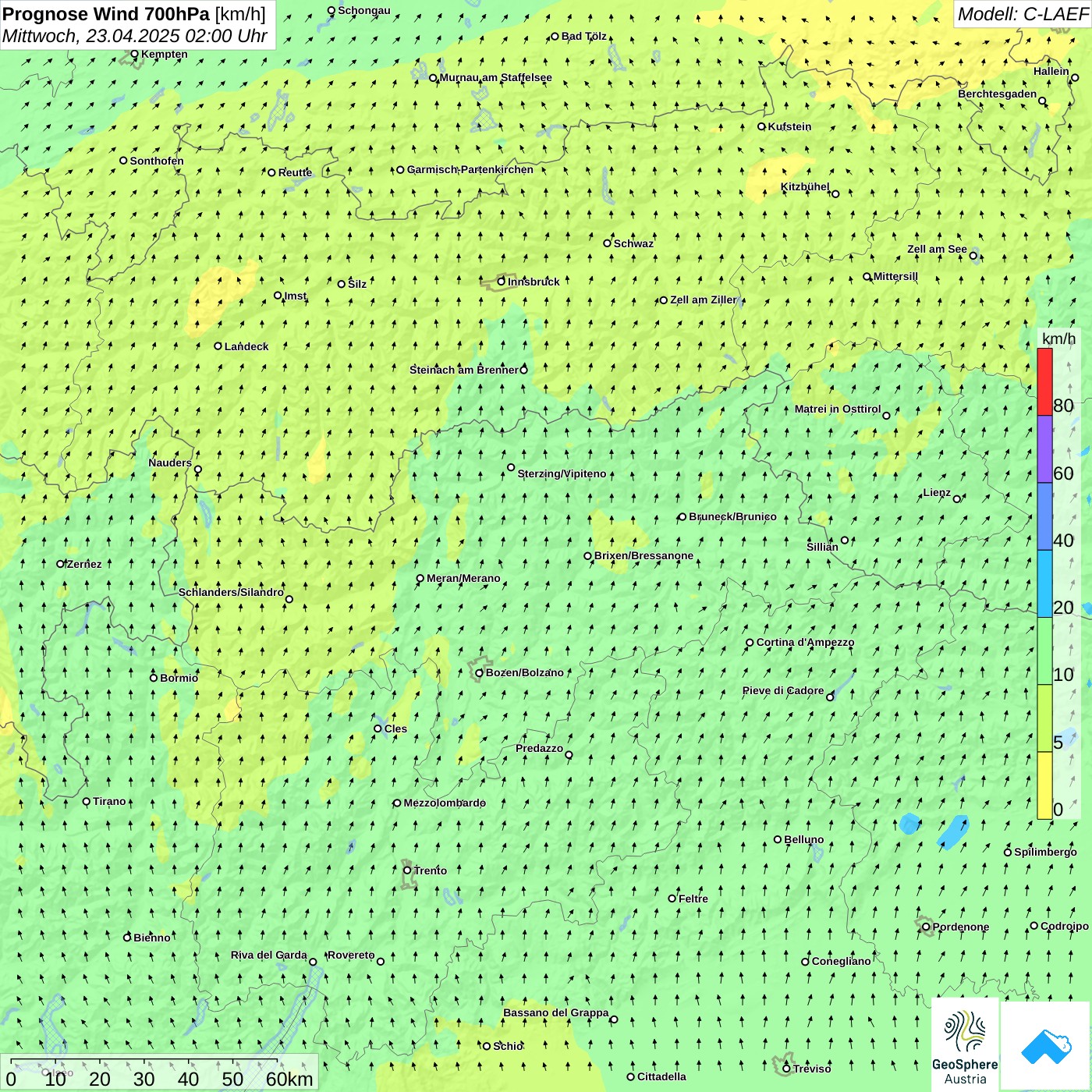1092x1092 pixels.
Task: Click the Hallein marker
Action: pos(1075,77)
